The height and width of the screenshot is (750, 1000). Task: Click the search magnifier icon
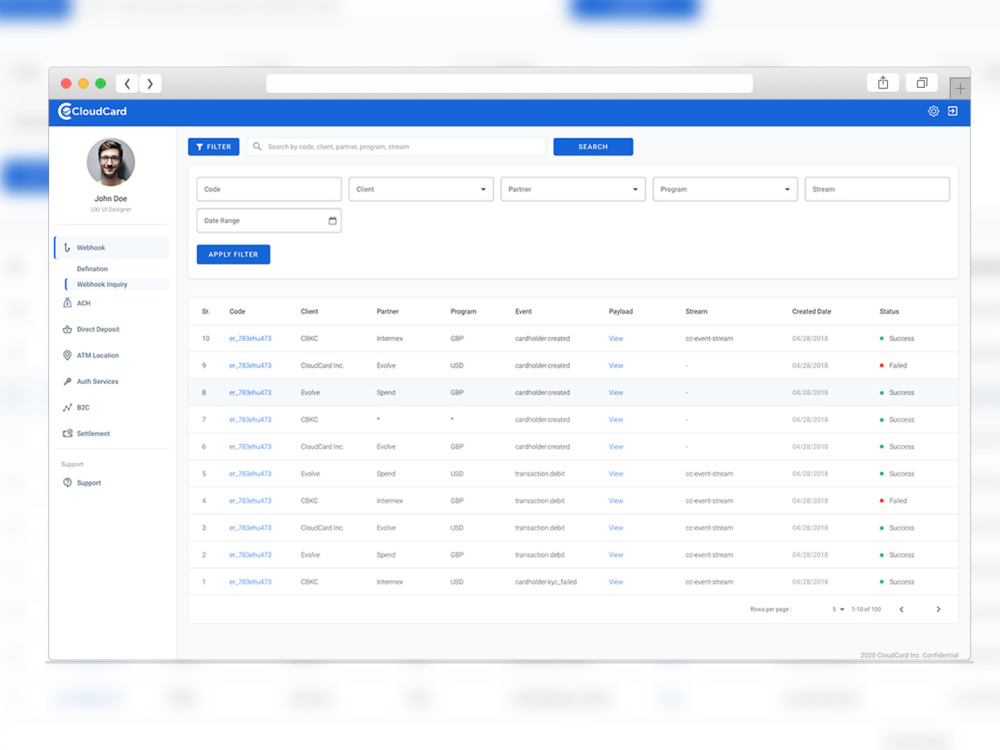[x=257, y=147]
